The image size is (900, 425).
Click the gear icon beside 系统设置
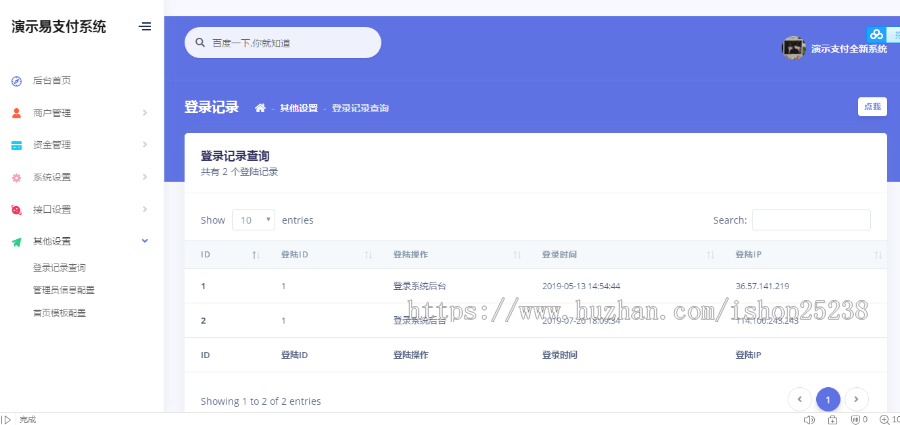tap(17, 177)
